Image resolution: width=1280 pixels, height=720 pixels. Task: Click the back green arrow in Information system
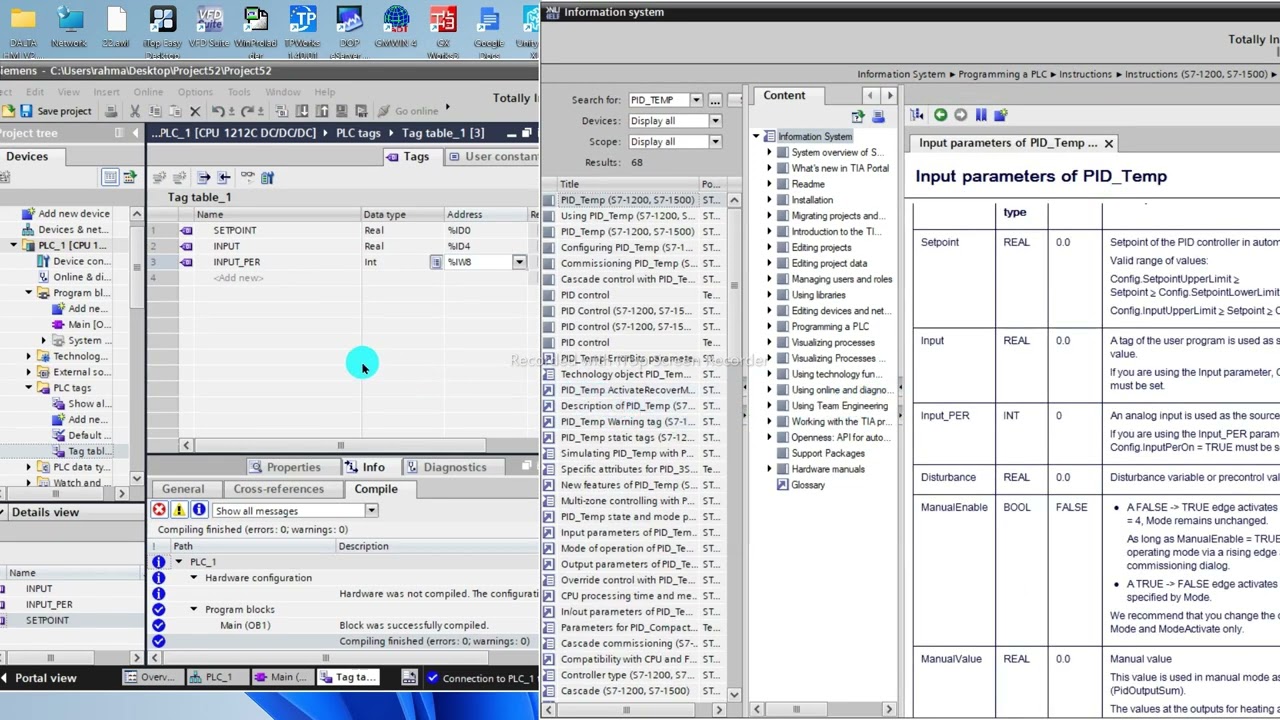pos(940,115)
